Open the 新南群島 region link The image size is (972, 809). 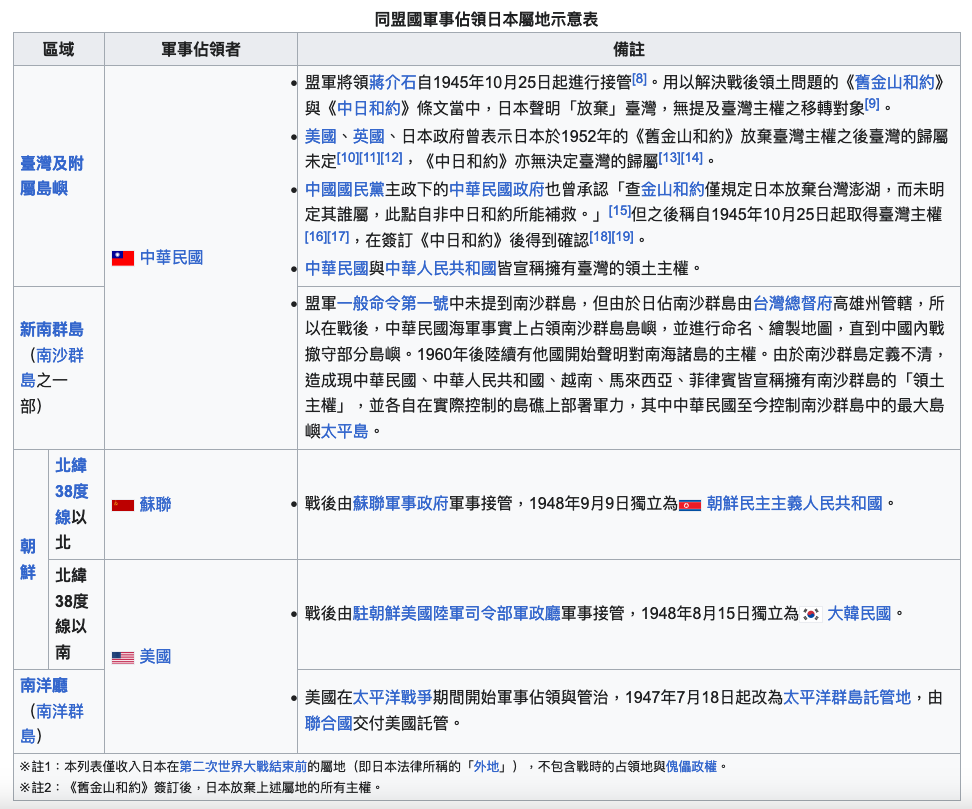coord(52,329)
